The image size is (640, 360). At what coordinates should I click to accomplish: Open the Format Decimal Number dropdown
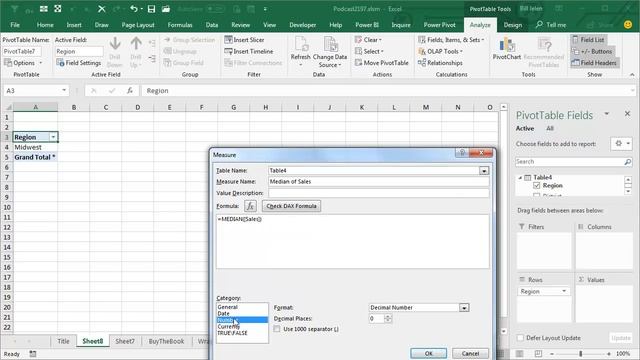[x=464, y=308]
